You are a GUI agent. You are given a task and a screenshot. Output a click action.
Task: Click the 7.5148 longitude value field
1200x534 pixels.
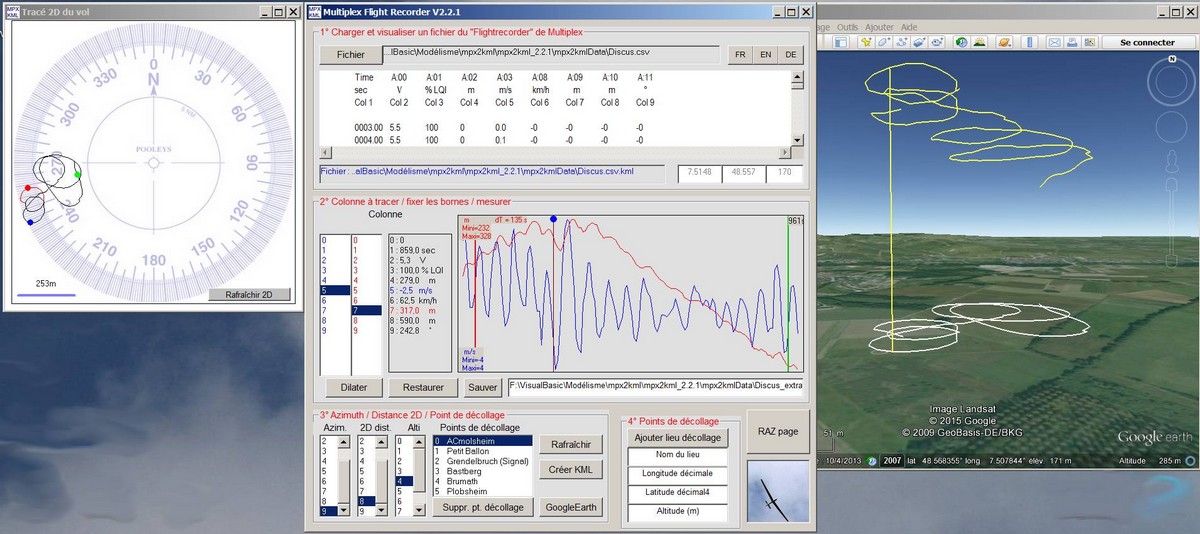(699, 173)
